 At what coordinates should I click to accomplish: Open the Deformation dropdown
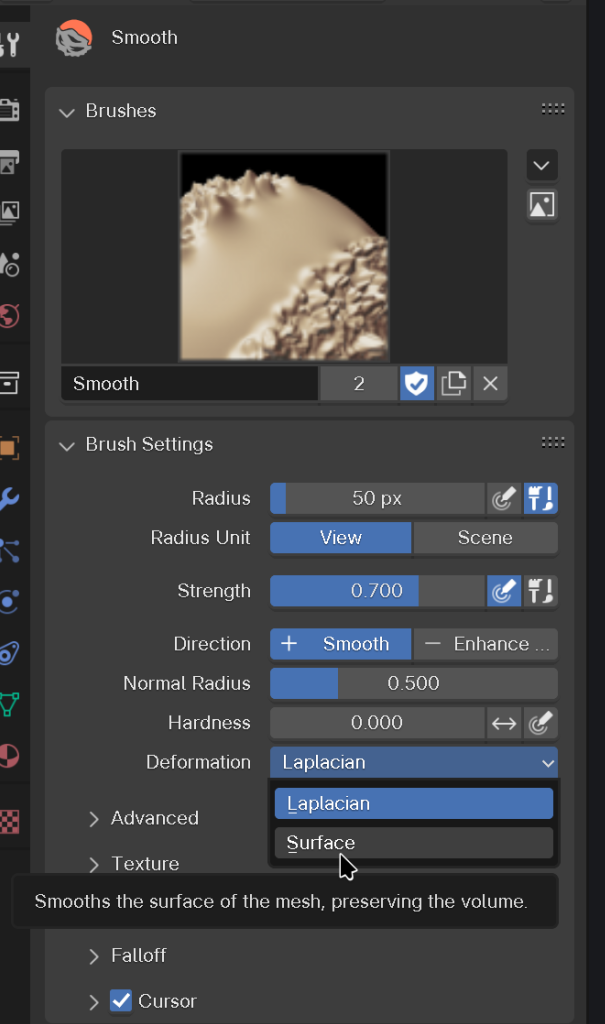coord(414,762)
